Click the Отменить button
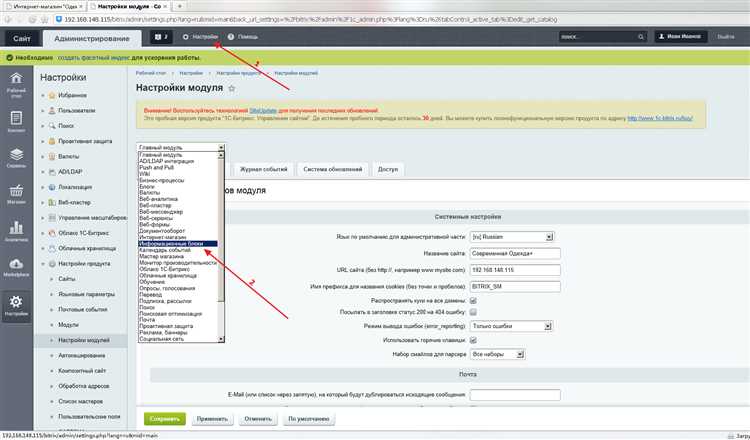Screen dimensions: 750x440 click(258, 419)
